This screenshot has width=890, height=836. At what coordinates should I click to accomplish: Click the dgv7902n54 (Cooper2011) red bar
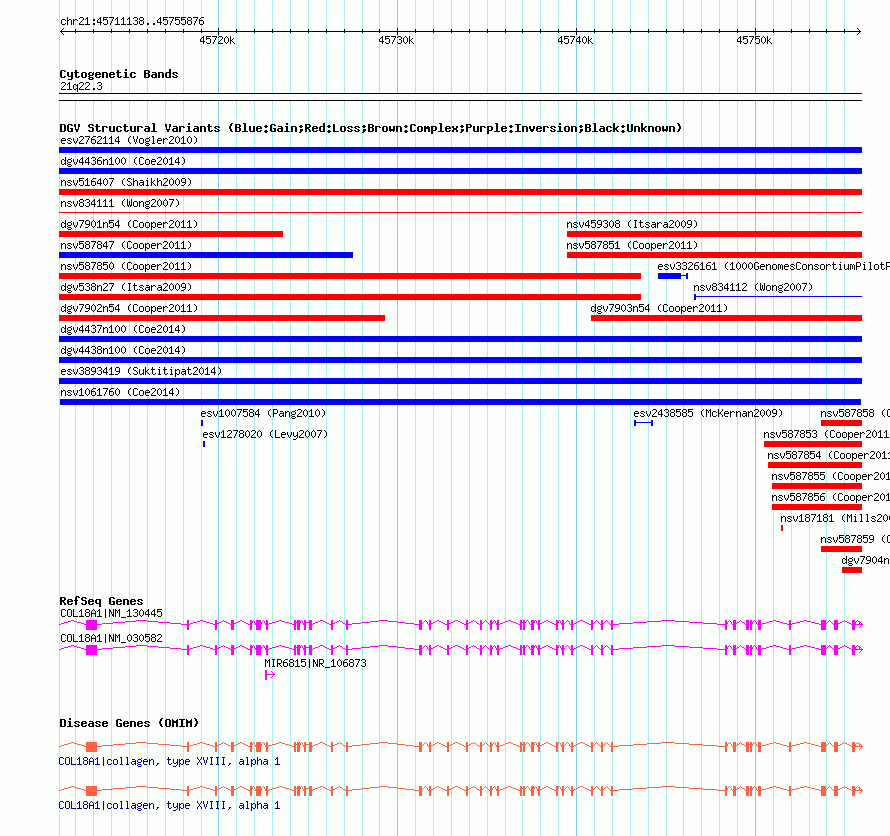[222, 318]
